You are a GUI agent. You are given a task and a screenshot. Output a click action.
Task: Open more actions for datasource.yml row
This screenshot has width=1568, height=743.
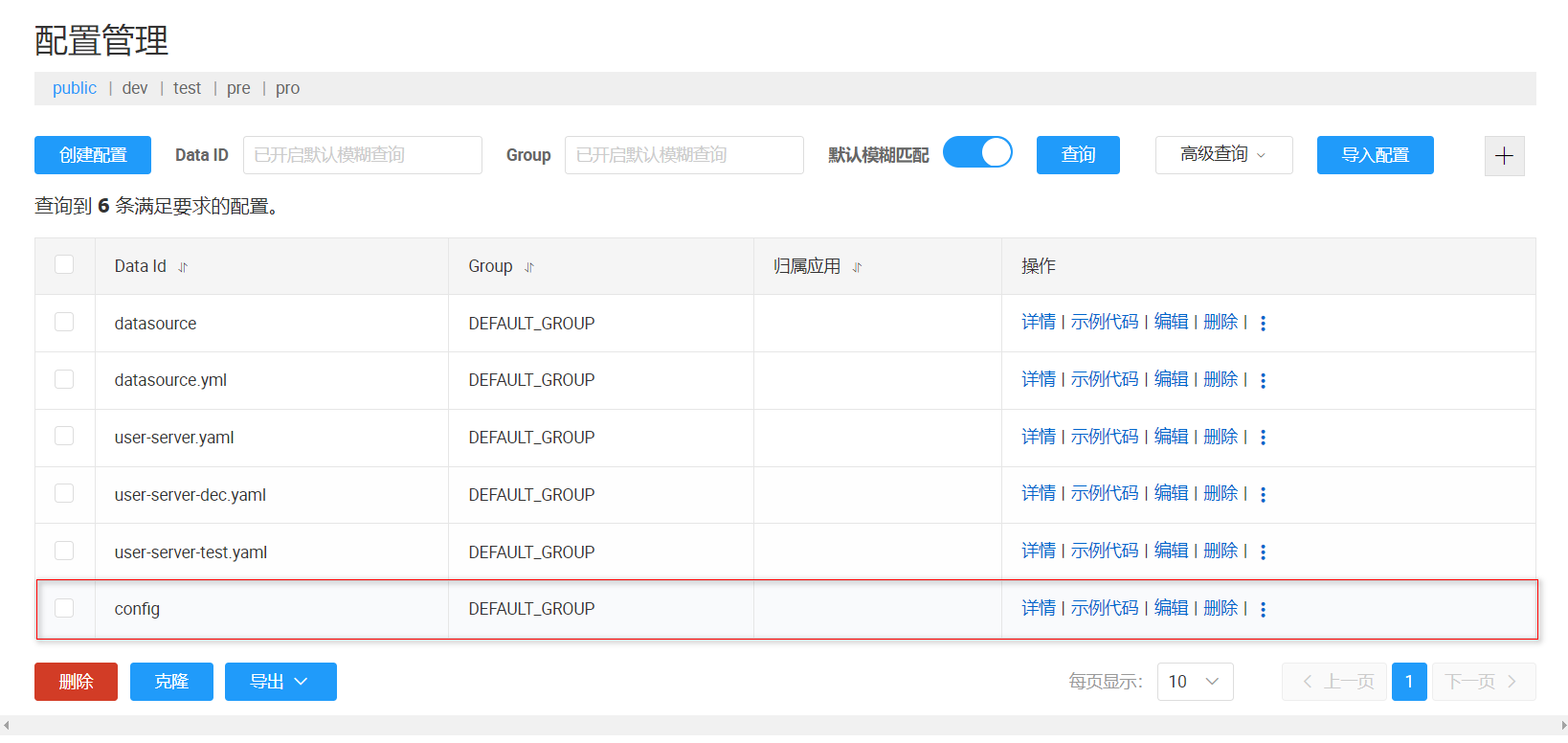coord(1263,381)
